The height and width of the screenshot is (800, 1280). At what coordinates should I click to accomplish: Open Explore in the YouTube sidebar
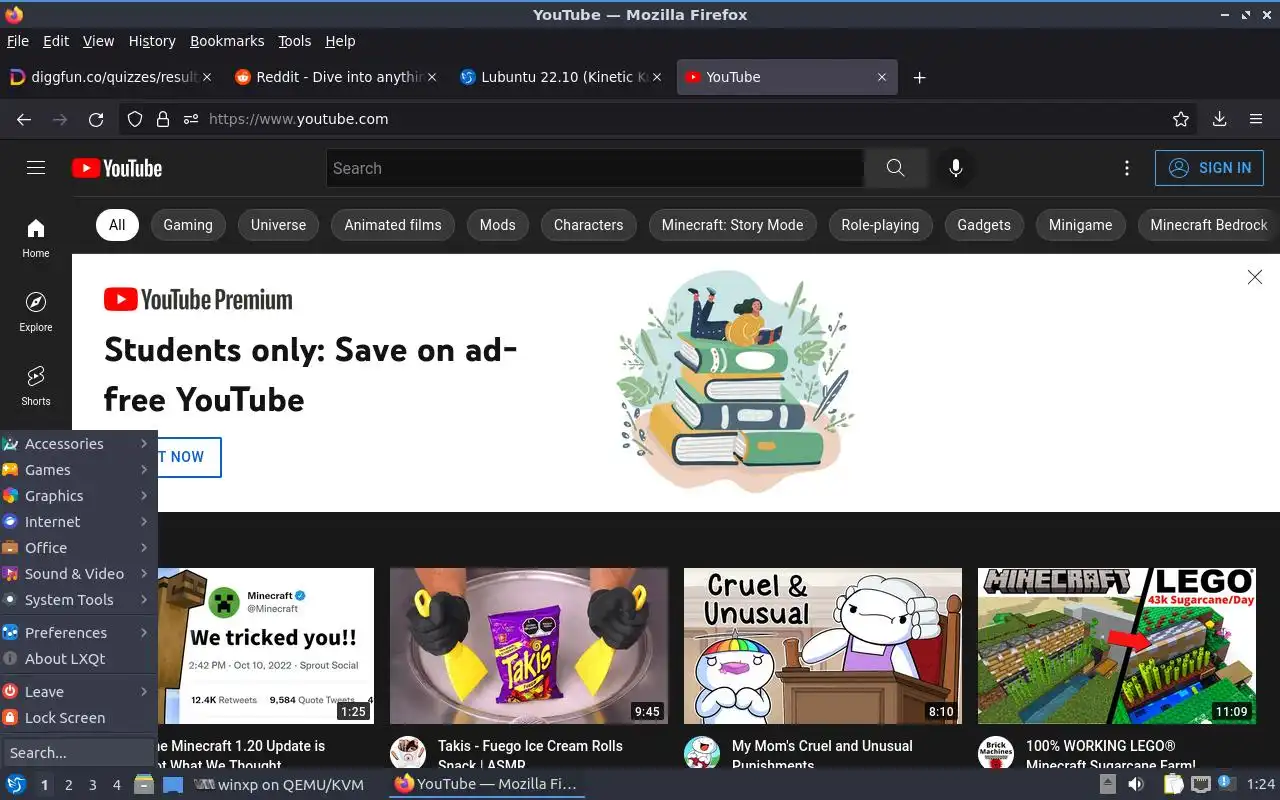(x=36, y=312)
